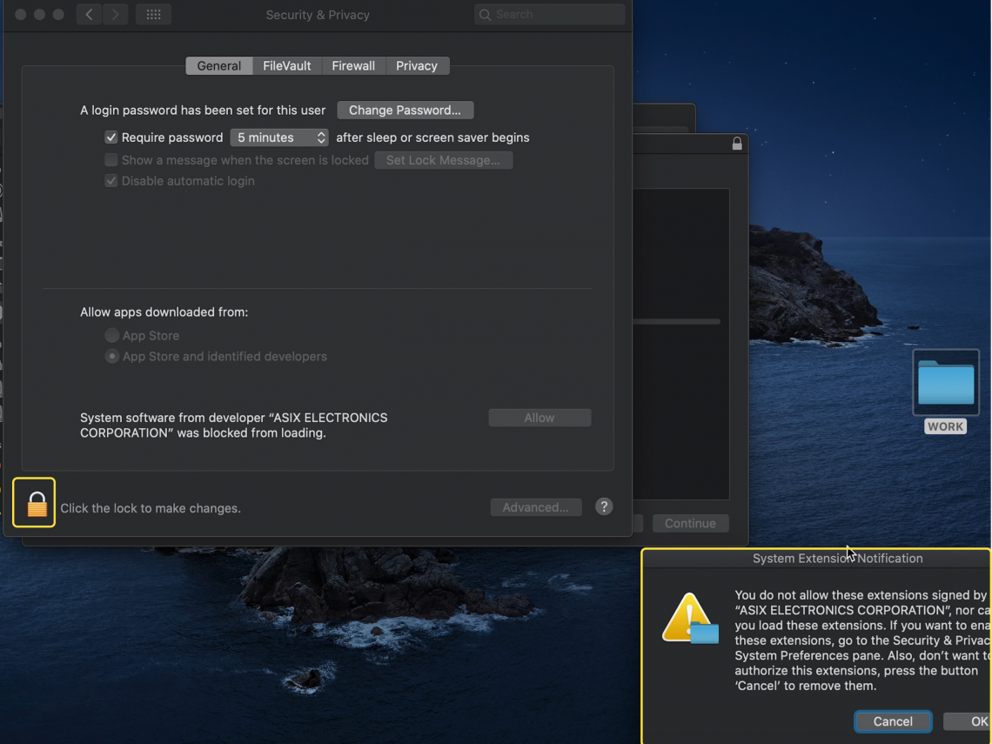Enable showing a message when screen is locked
Viewport: 992px width, 744px height.
(x=111, y=160)
